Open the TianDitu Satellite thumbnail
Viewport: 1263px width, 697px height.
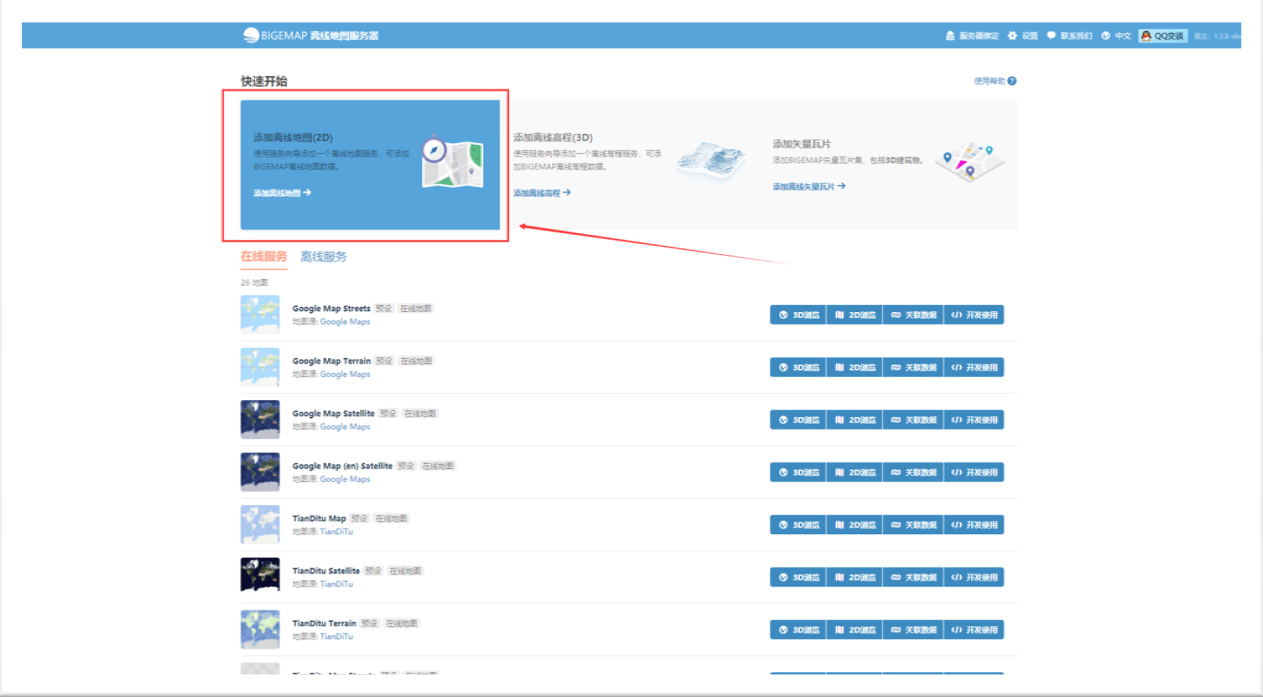point(260,577)
